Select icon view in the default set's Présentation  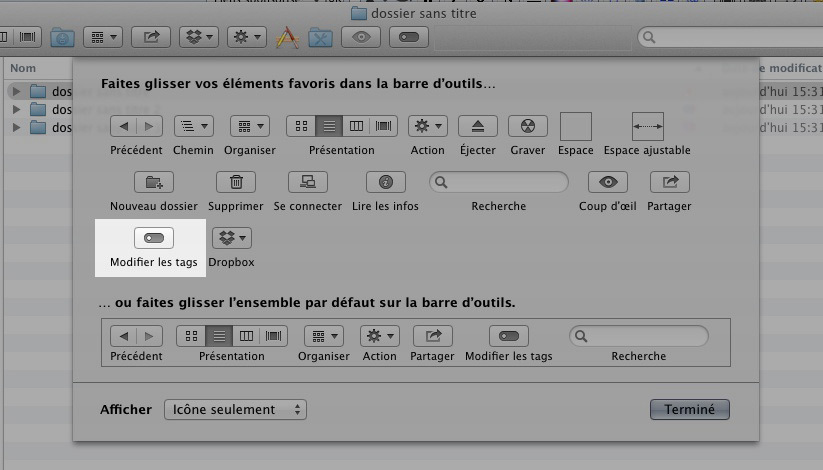[x=191, y=336]
